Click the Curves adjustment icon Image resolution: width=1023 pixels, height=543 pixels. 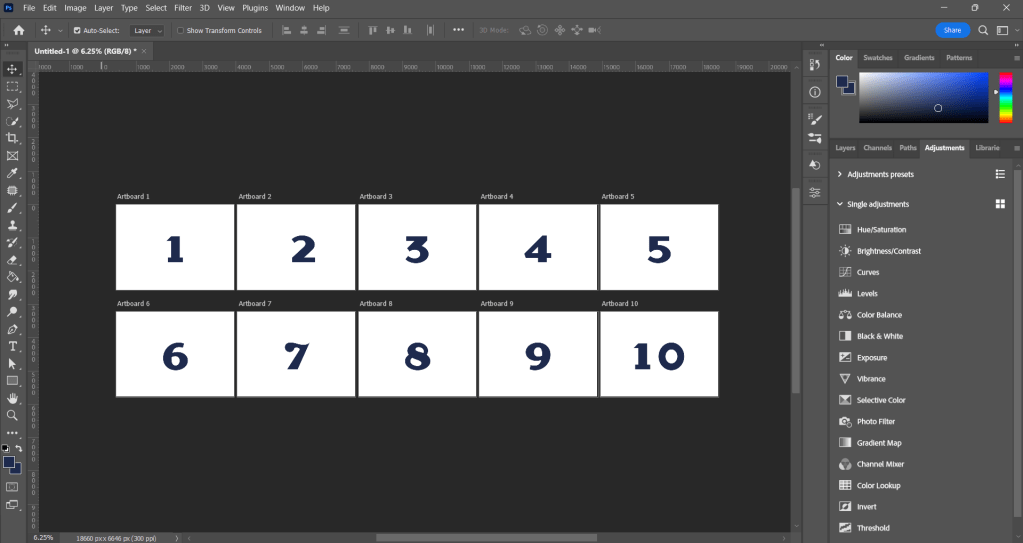point(845,272)
